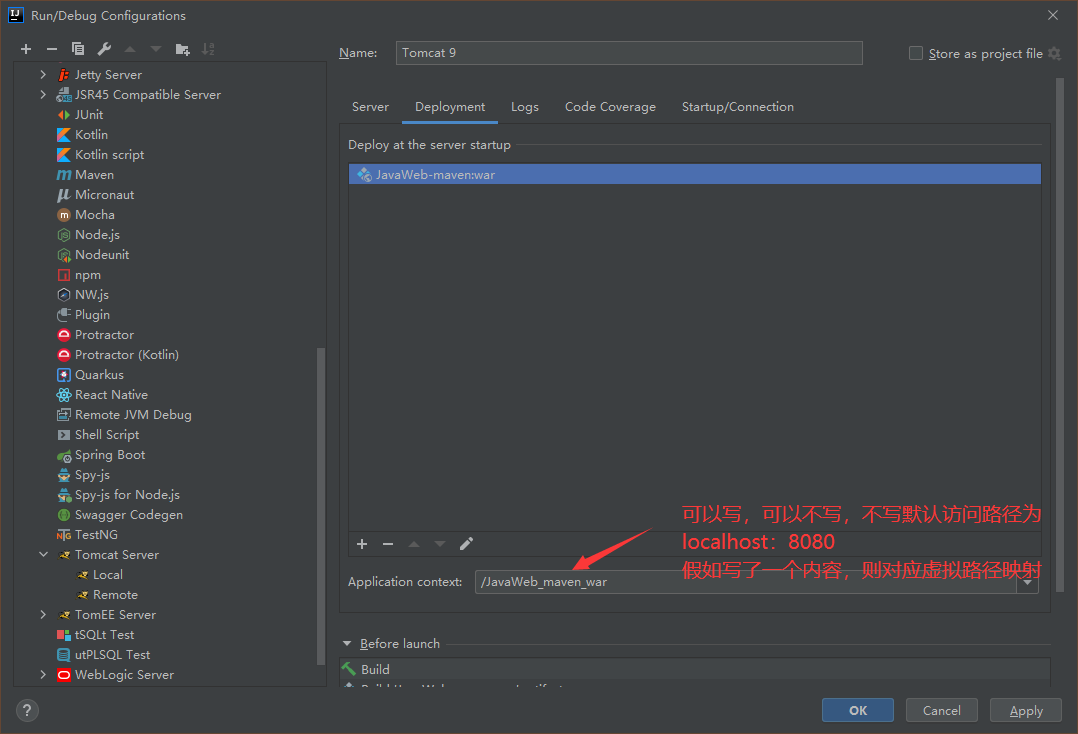Switch to Logs tab
Image resolution: width=1078 pixels, height=734 pixels.
tap(525, 107)
